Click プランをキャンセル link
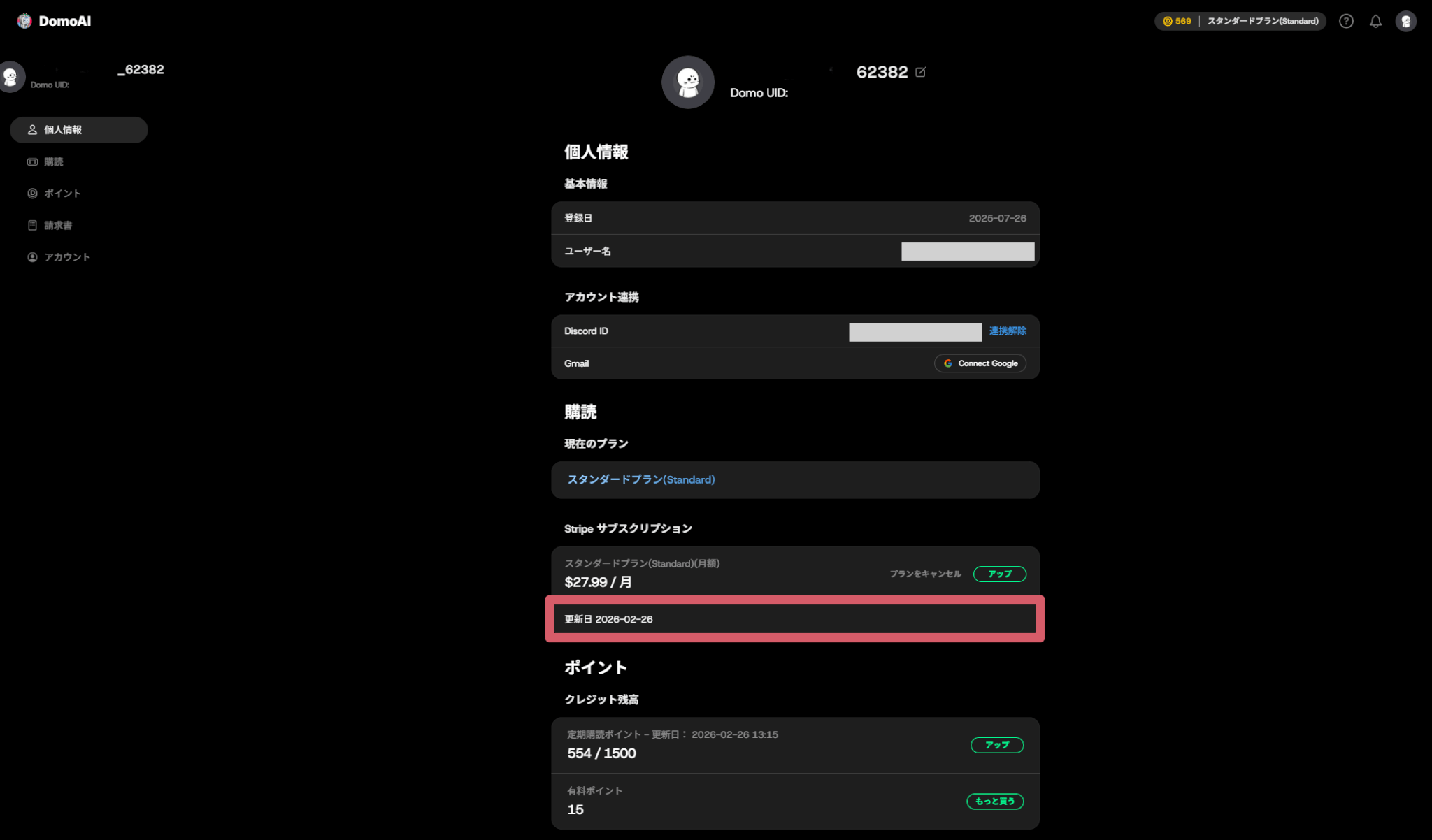The height and width of the screenshot is (840, 1432). 925,574
